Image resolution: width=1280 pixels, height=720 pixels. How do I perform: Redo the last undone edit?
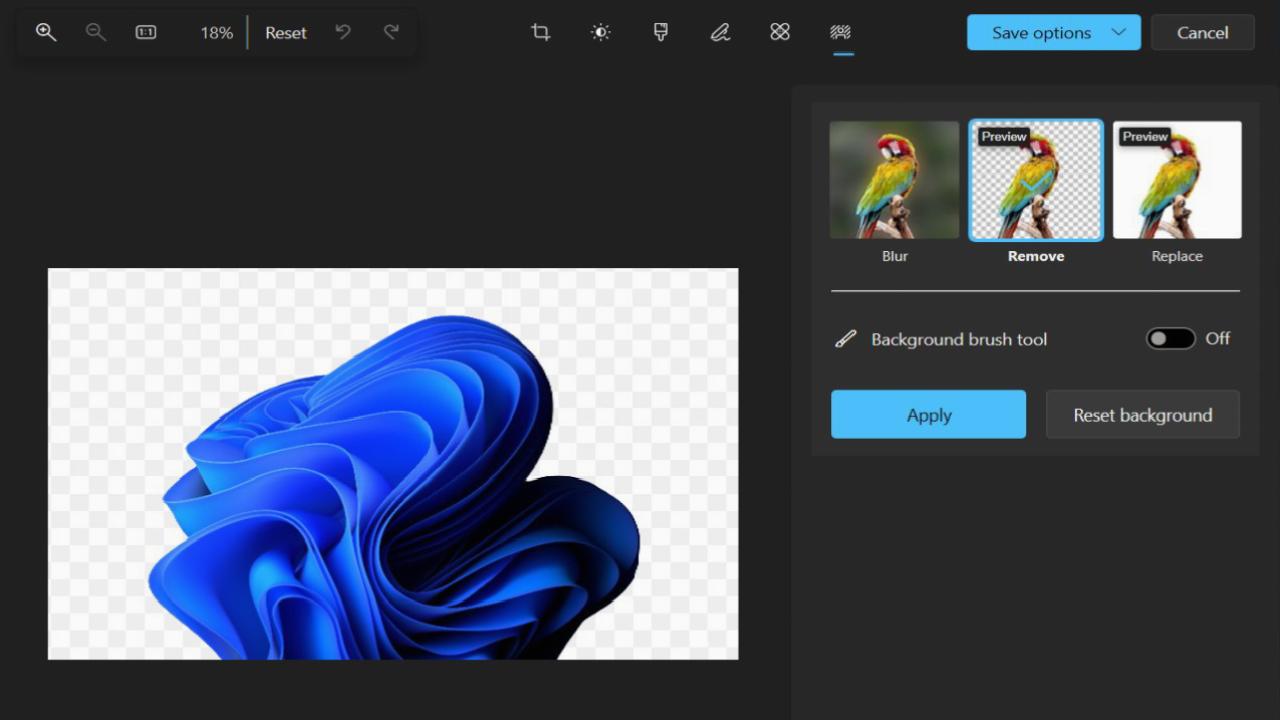(x=391, y=32)
